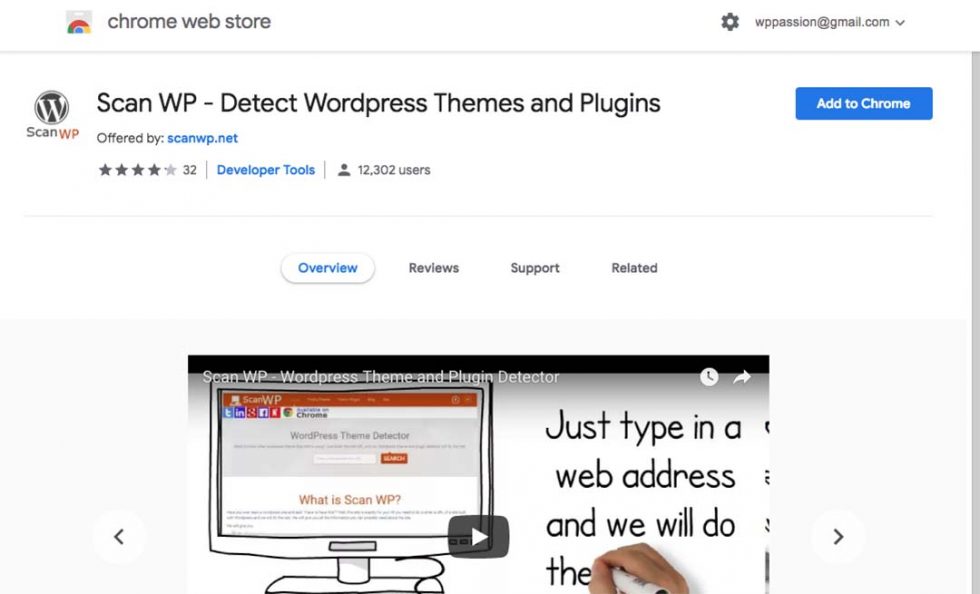The height and width of the screenshot is (594, 980).
Task: Switch to the Support tab
Action: coord(534,268)
